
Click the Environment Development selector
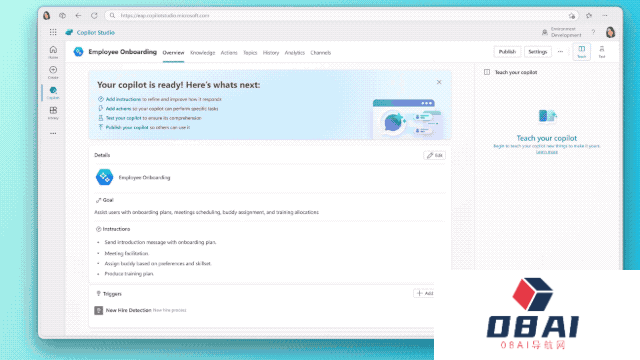561,32
